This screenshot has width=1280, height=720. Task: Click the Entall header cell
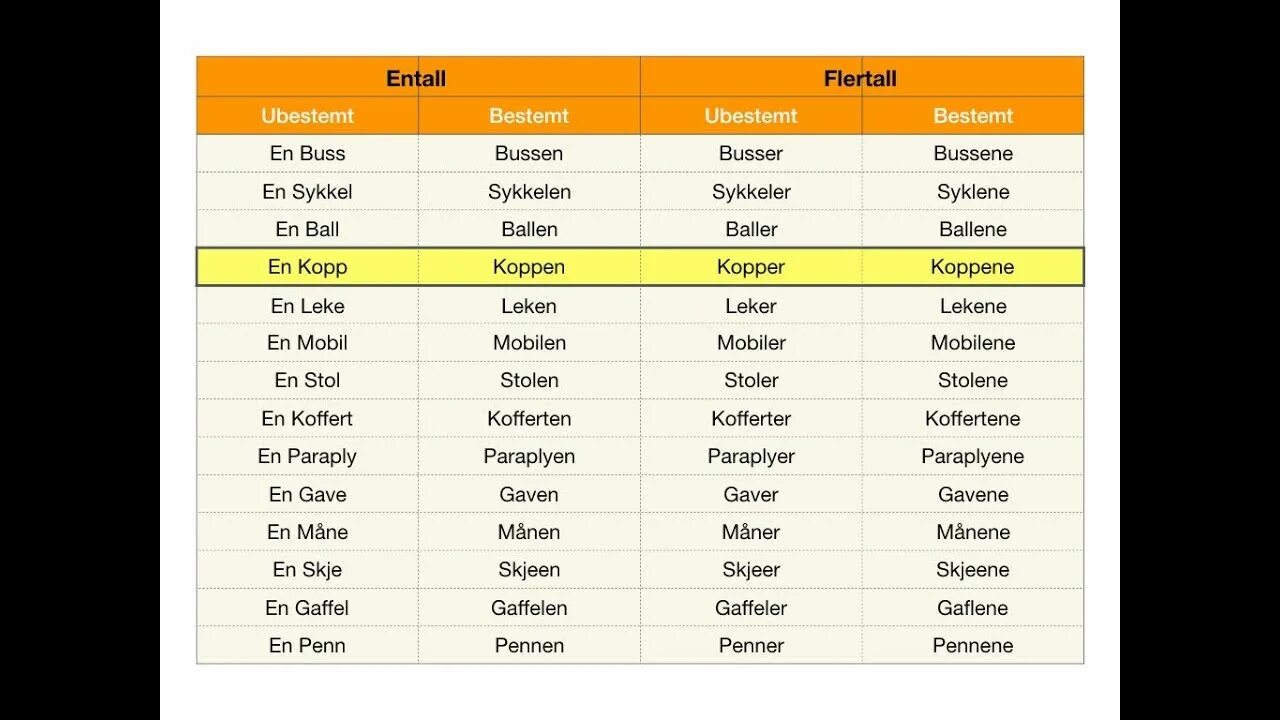point(418,77)
